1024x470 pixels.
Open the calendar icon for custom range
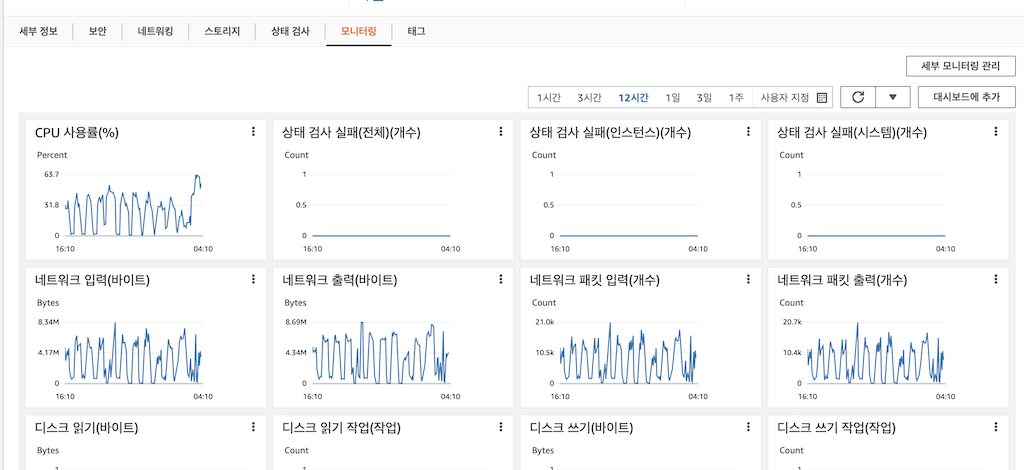(822, 98)
